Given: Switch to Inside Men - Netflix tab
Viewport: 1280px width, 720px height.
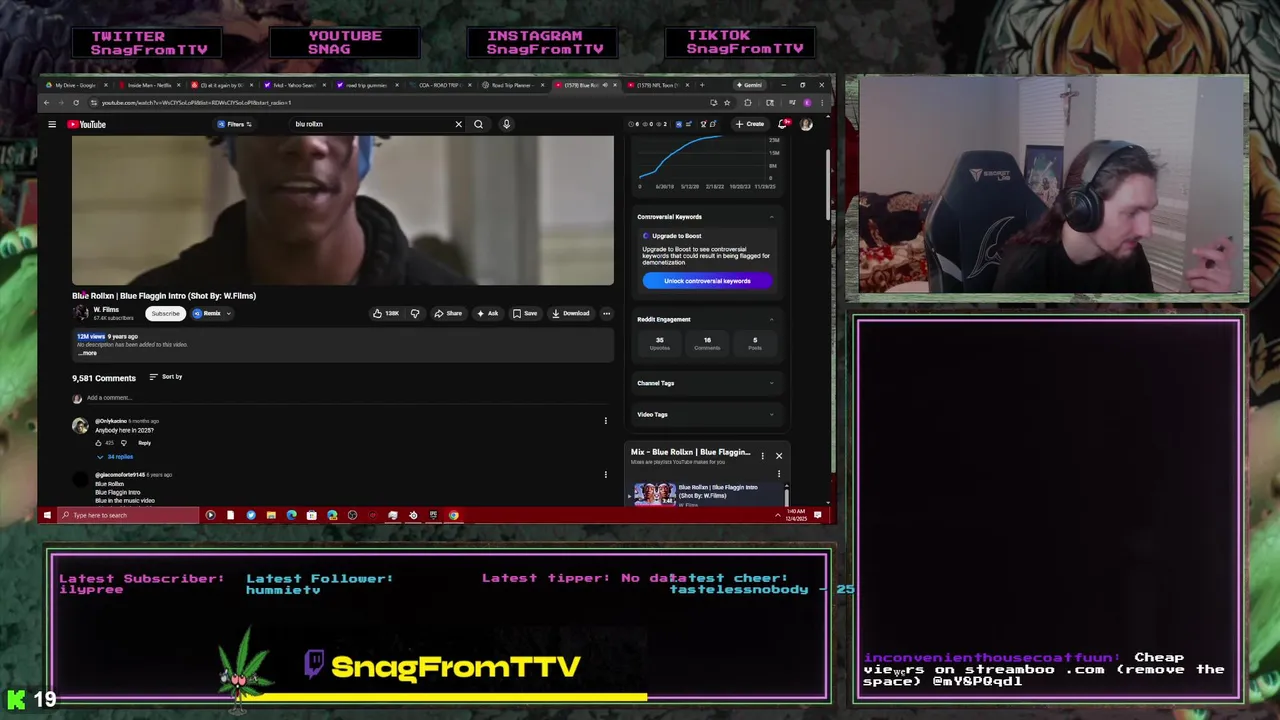Looking at the screenshot, I should (x=150, y=85).
